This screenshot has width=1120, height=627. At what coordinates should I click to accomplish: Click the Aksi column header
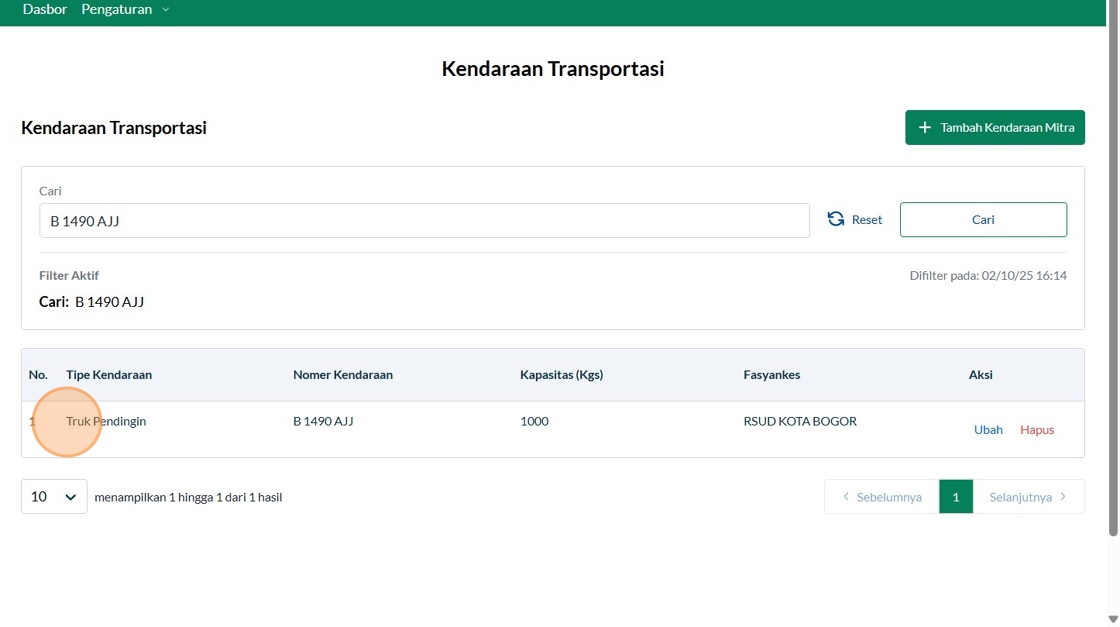coord(981,374)
